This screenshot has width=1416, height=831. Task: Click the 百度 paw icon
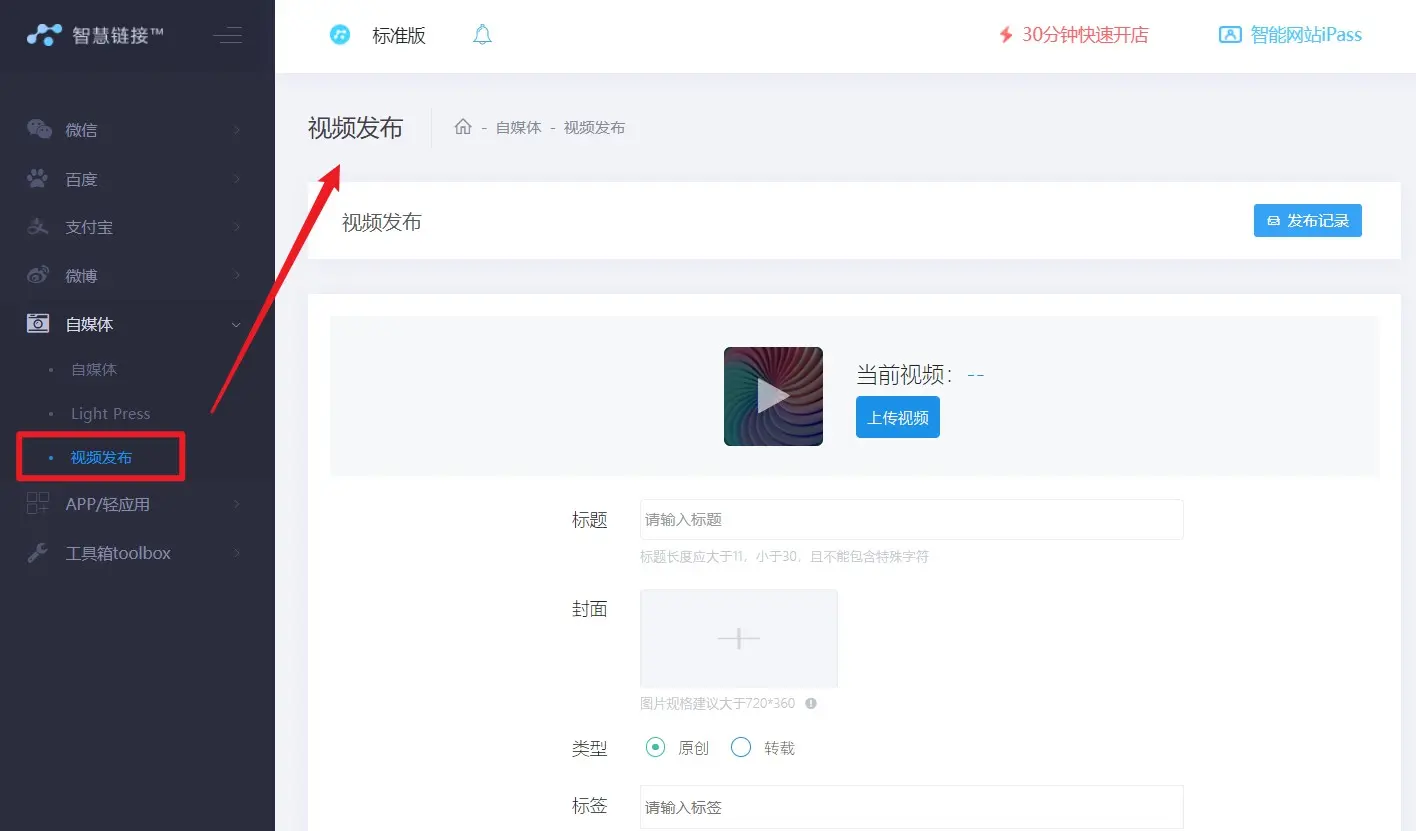coord(38,179)
